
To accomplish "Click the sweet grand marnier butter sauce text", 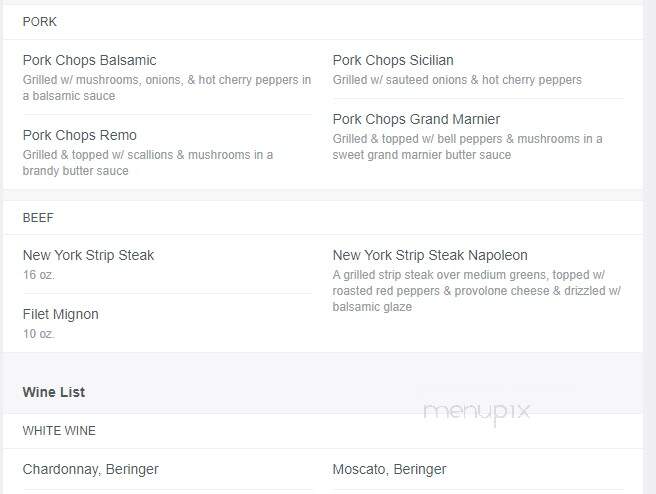I will (x=422, y=155).
